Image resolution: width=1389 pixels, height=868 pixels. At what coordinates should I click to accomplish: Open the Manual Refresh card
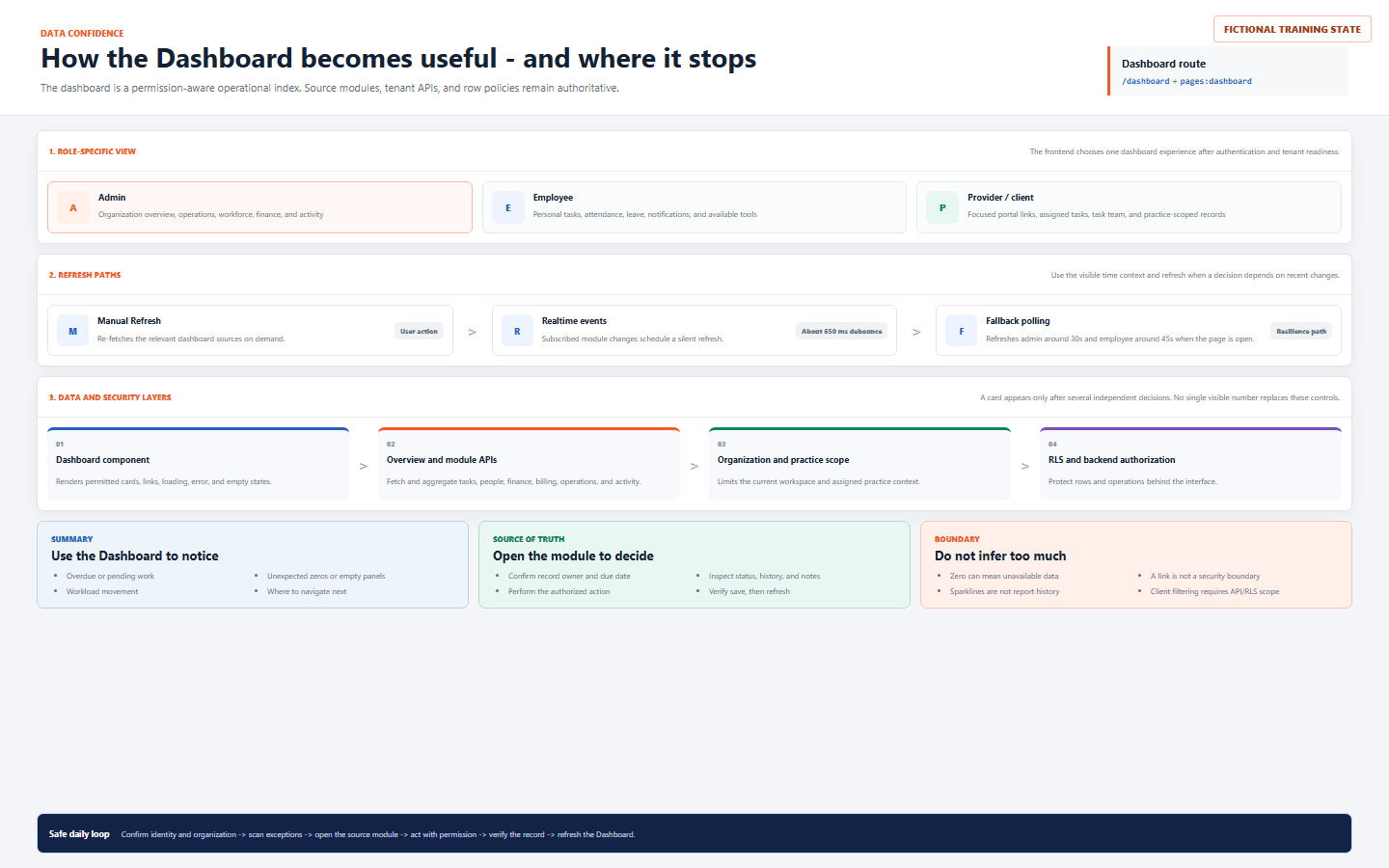tap(250, 331)
